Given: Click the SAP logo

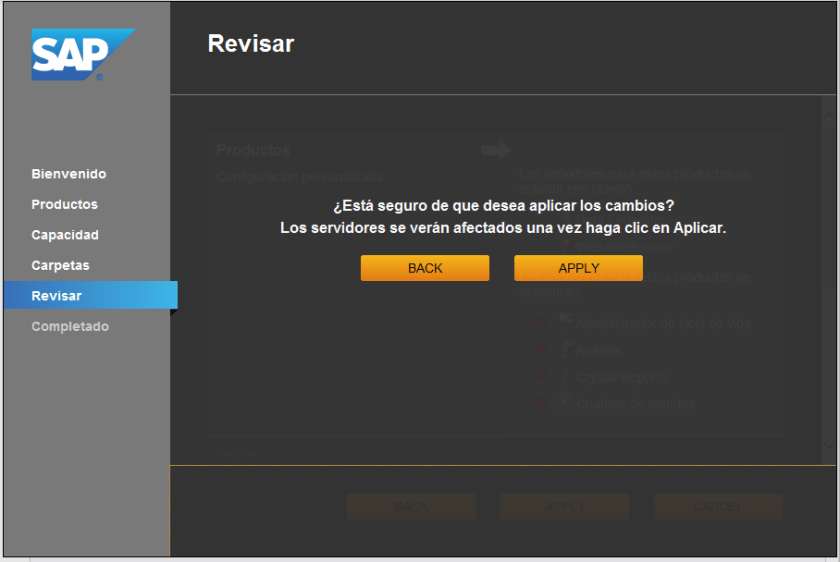Looking at the screenshot, I should coord(82,54).
